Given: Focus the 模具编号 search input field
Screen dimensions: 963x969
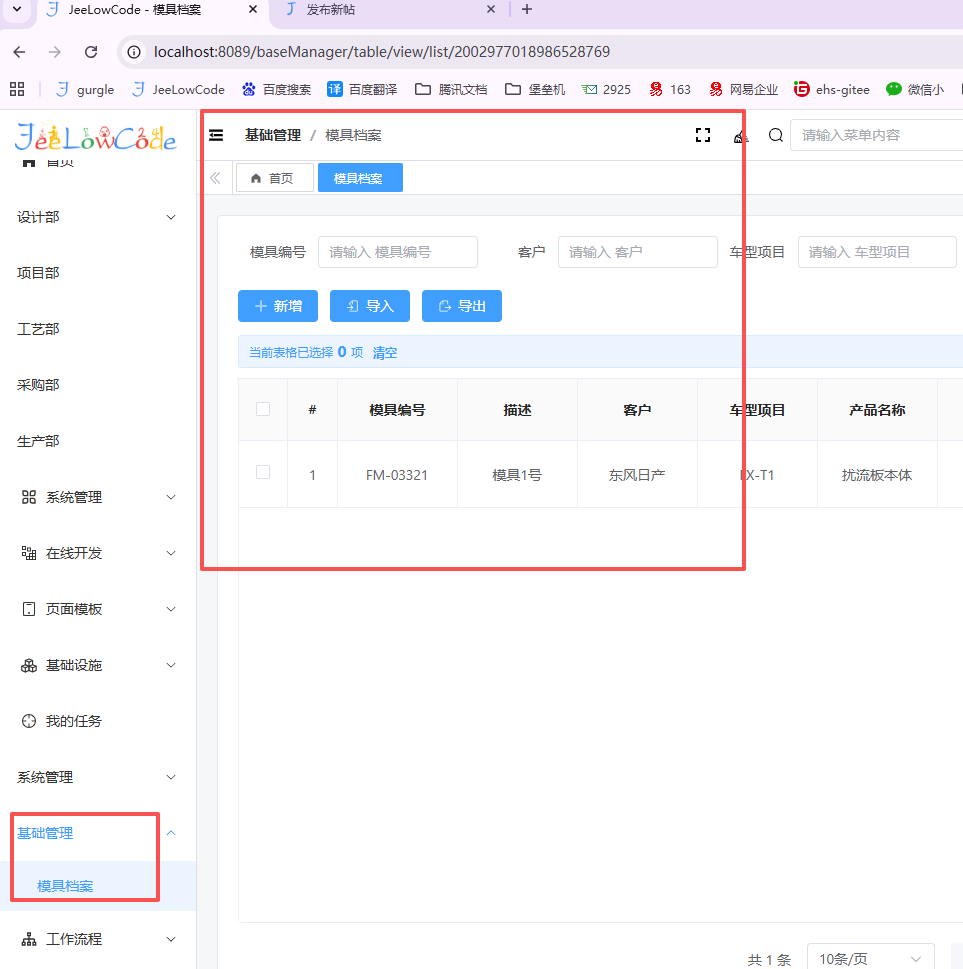Looking at the screenshot, I should [x=397, y=252].
